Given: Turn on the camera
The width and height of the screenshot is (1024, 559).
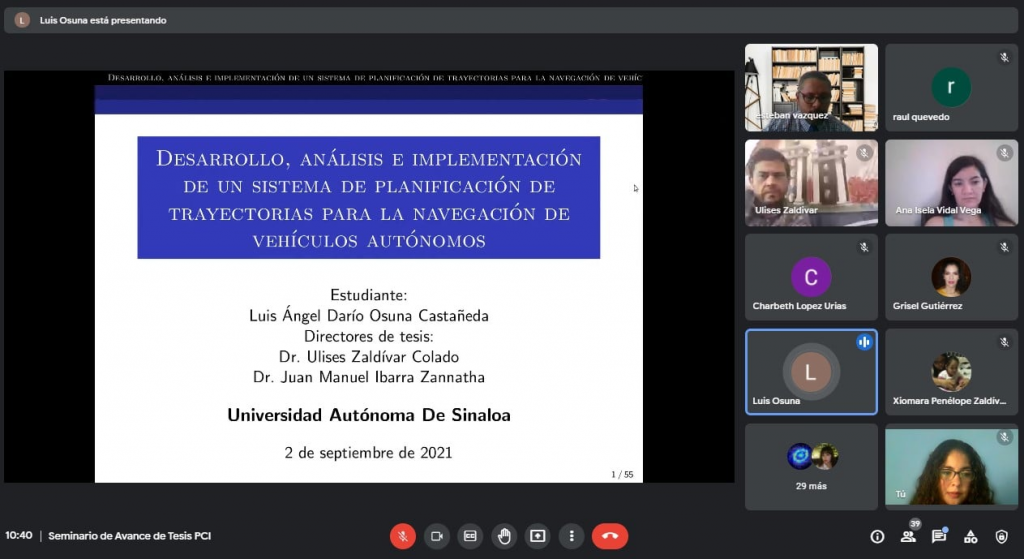Looking at the screenshot, I should click(x=437, y=536).
